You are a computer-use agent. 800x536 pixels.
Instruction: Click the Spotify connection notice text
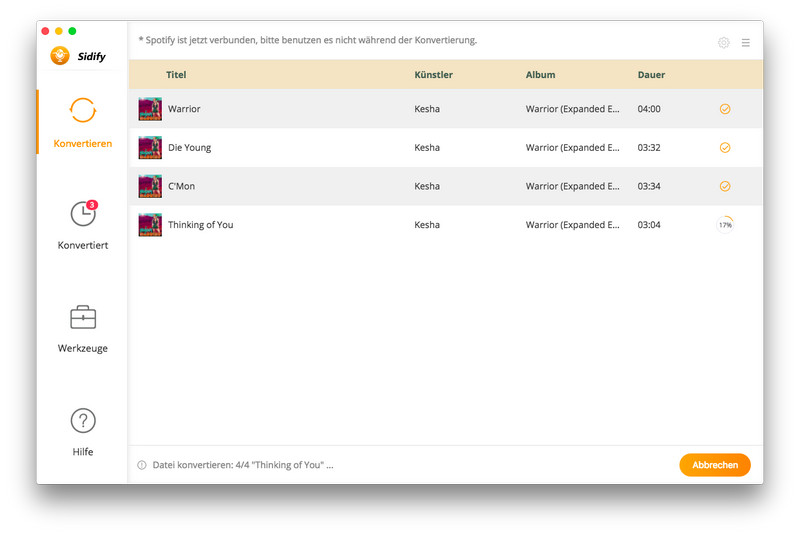(x=308, y=40)
